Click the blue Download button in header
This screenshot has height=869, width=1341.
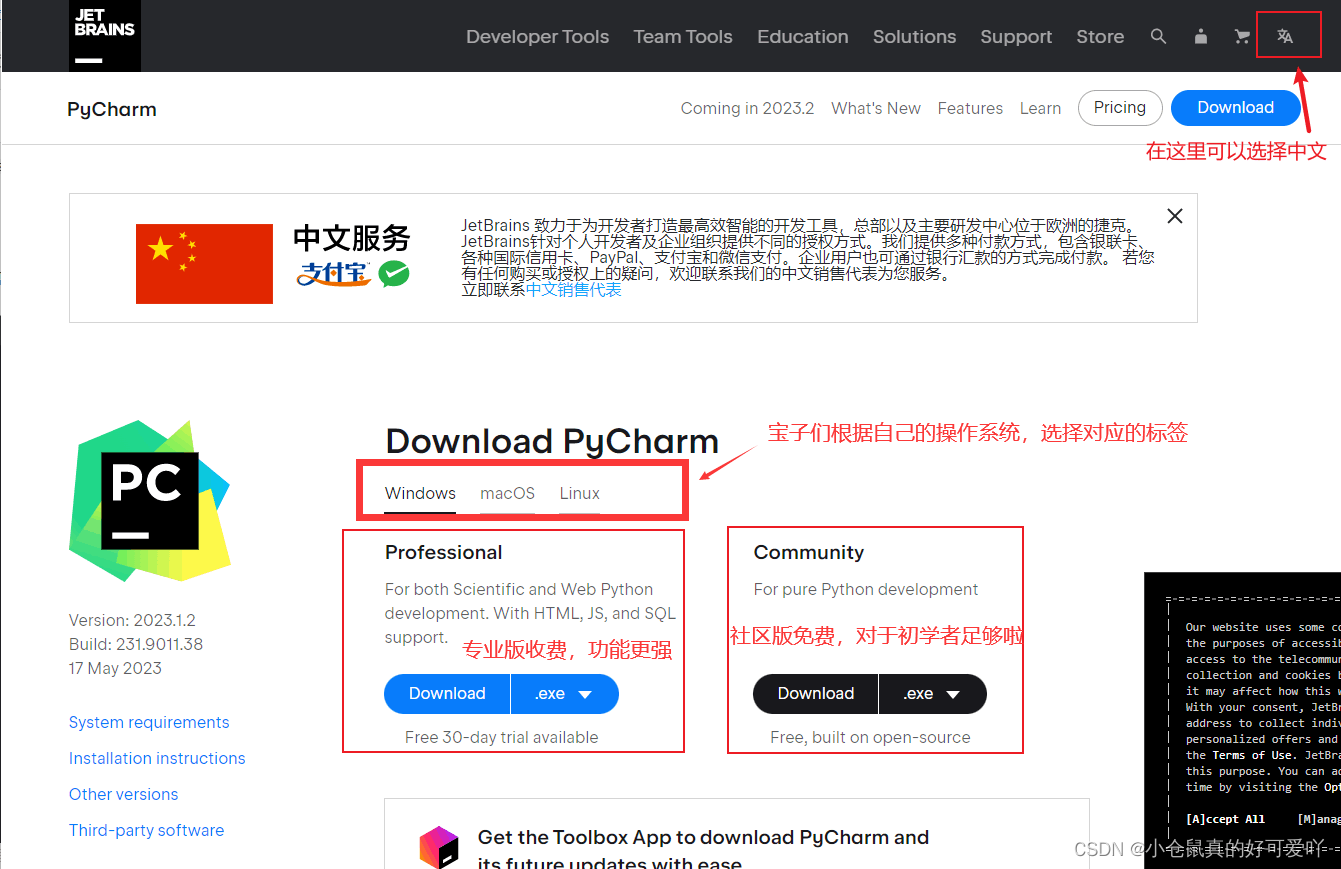pyautogui.click(x=1235, y=108)
